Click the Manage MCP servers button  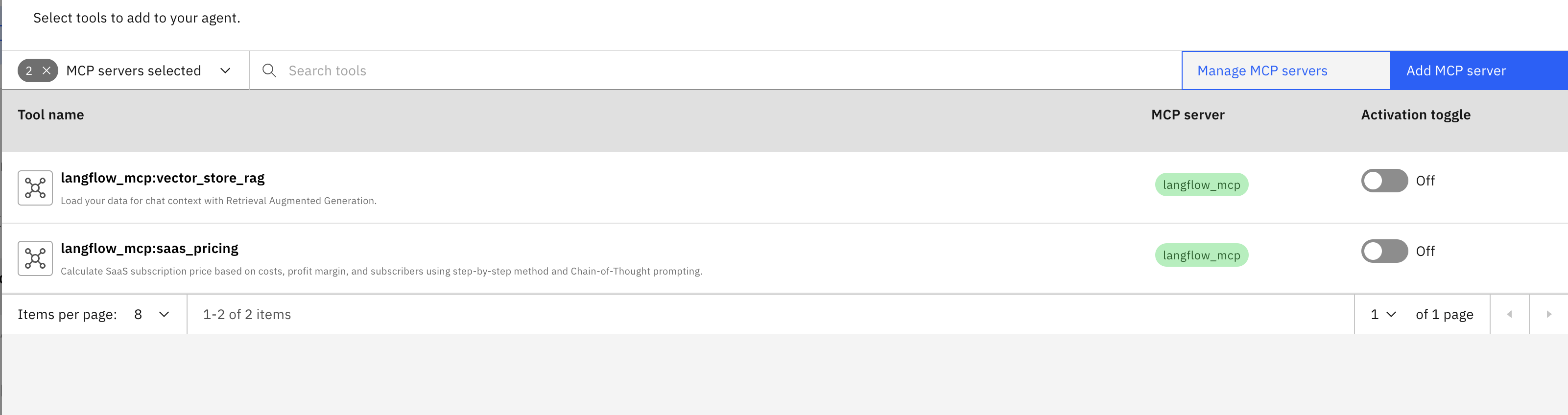pos(1285,70)
